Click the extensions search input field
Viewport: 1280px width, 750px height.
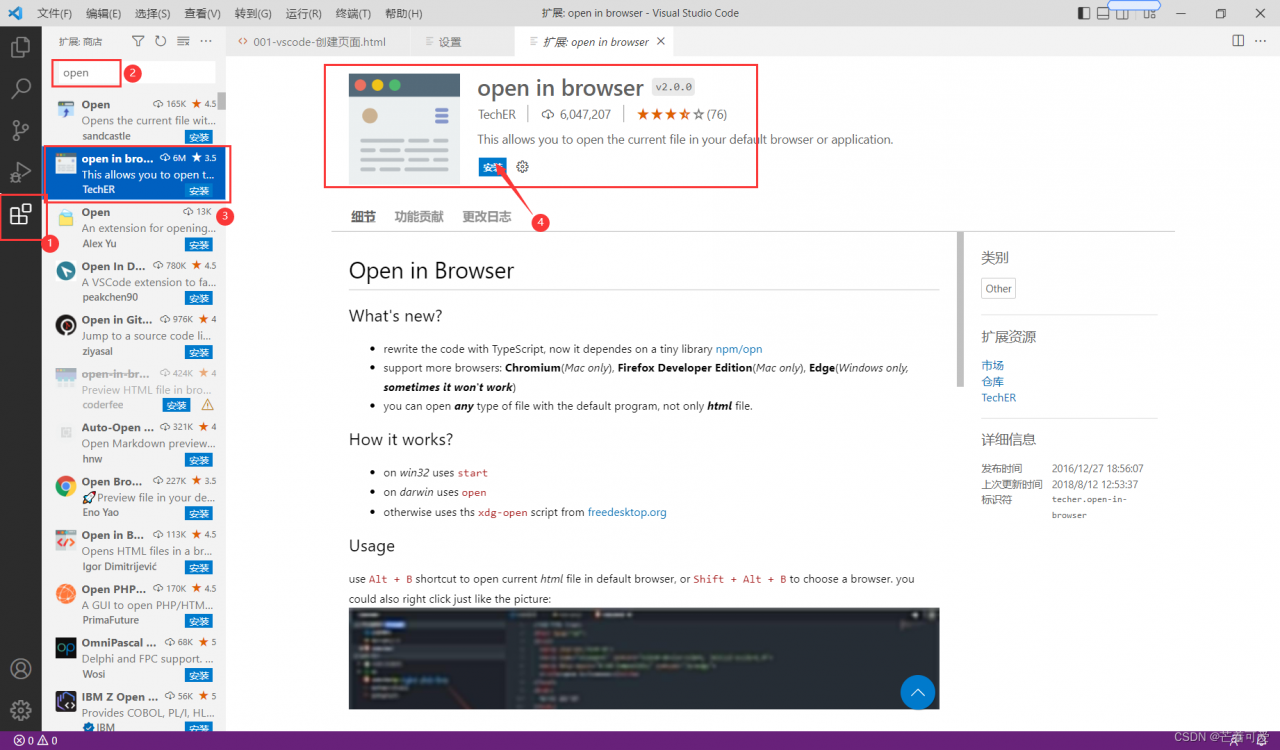pos(134,72)
